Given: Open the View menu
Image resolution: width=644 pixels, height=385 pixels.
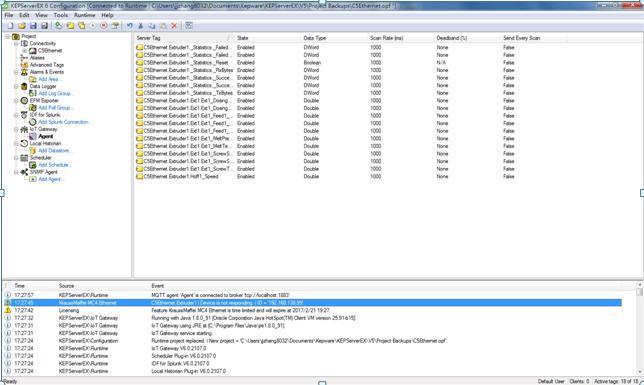Looking at the screenshot, I should (x=41, y=15).
